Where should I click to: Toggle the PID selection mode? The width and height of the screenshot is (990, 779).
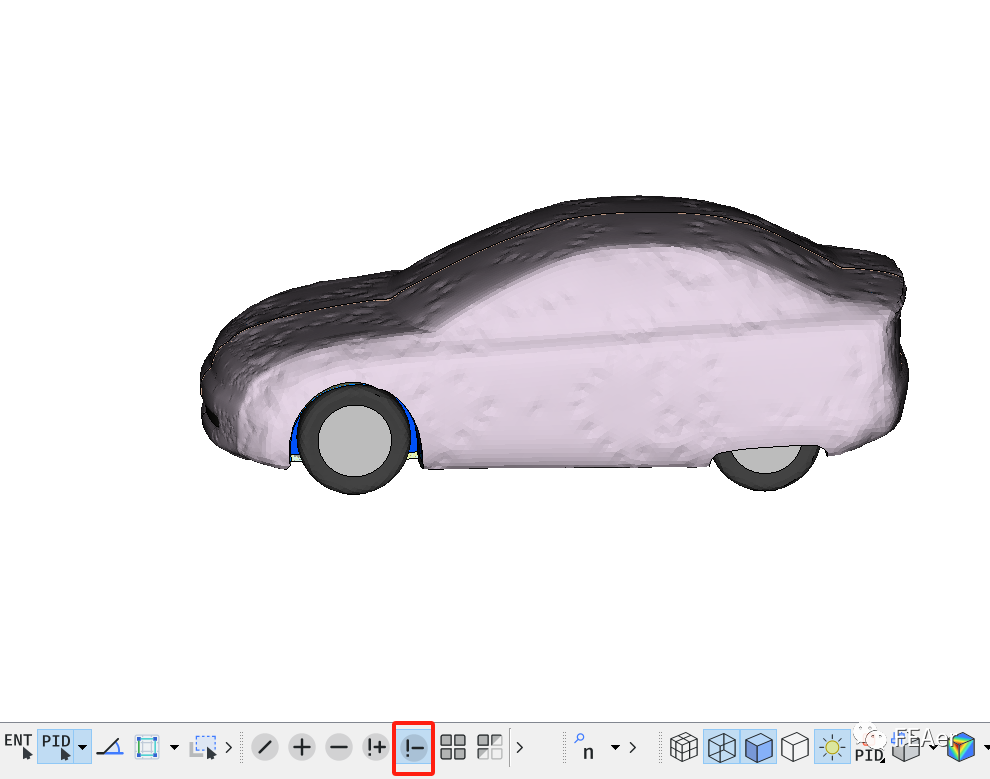(56, 746)
